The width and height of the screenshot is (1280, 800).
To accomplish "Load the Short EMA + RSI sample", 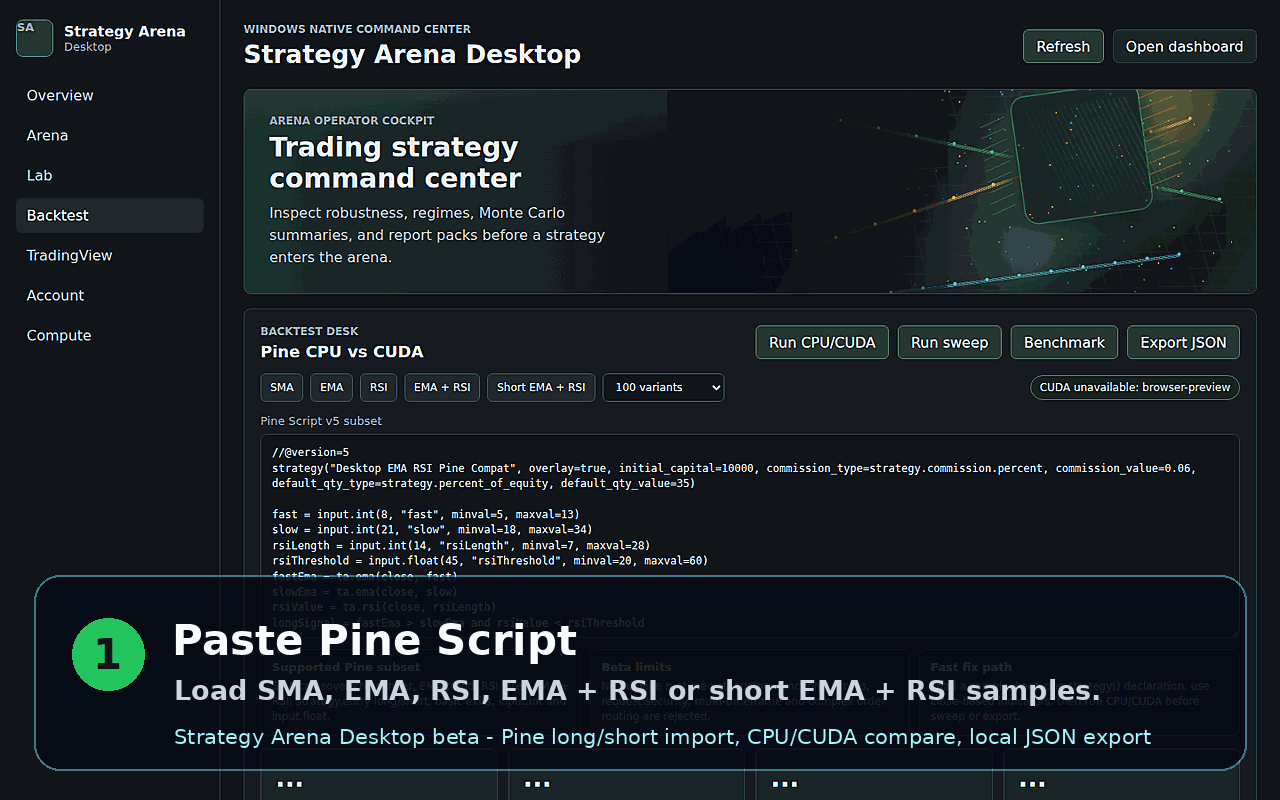I will (x=541, y=387).
